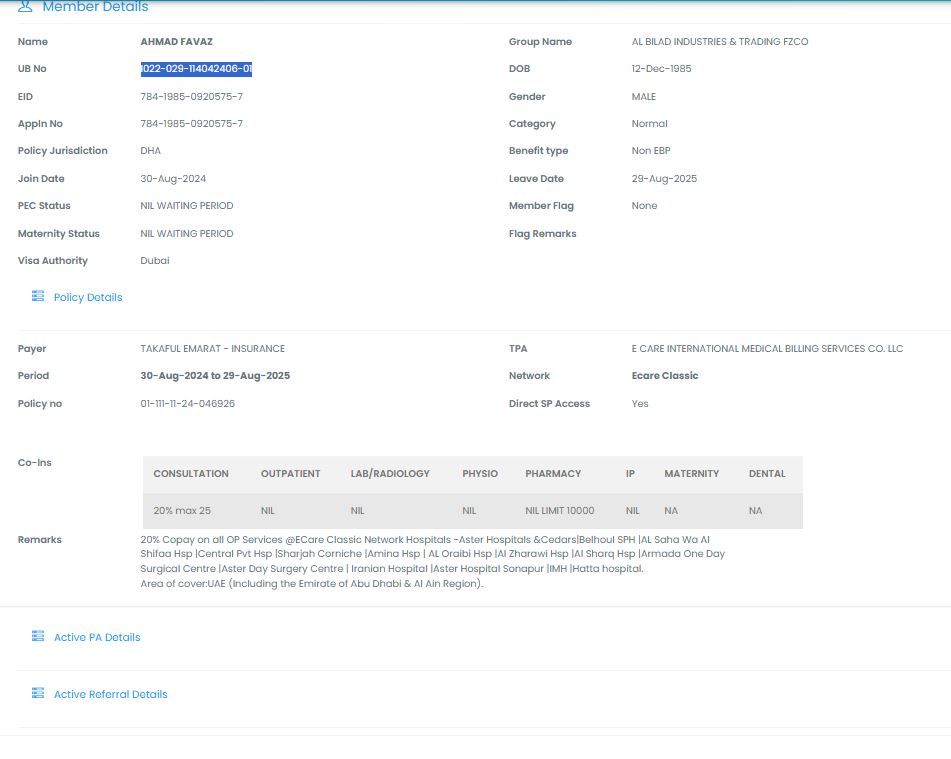Click the AL BILAD INDUSTRIES group name
951x759 pixels.
719,42
